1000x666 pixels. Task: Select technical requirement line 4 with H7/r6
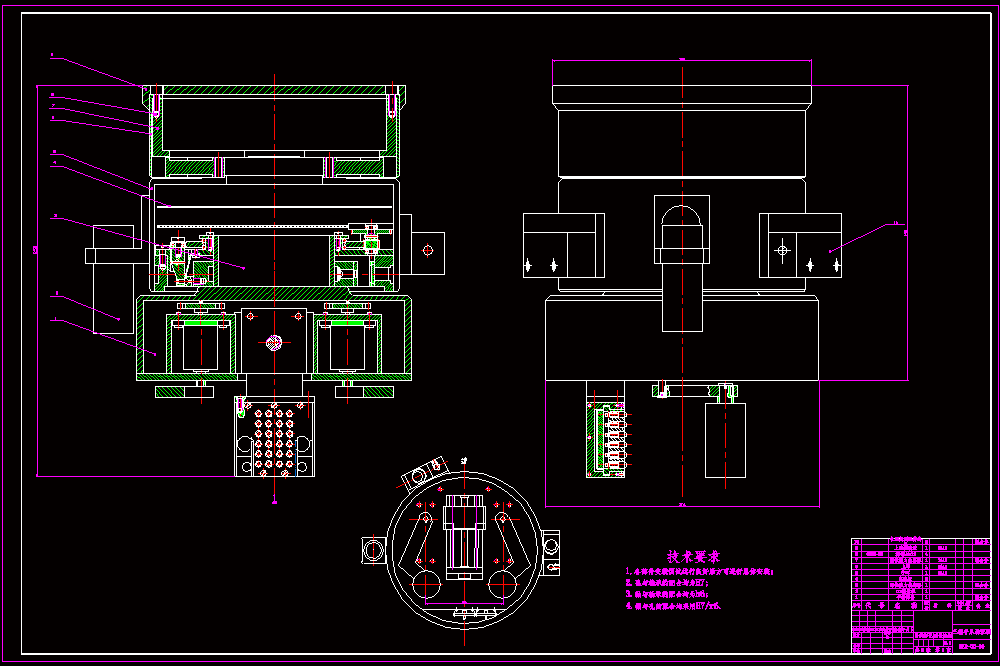(x=673, y=606)
